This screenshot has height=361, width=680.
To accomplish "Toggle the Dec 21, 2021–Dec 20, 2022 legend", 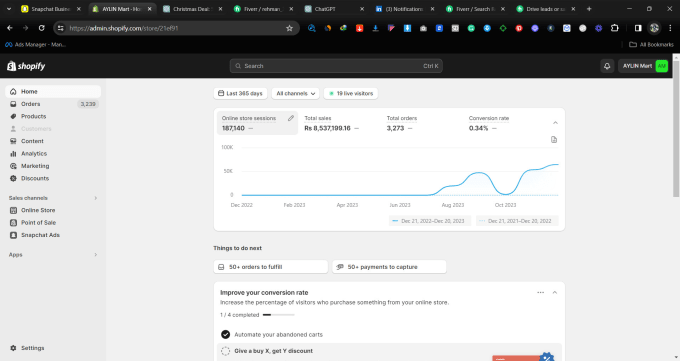I will (x=517, y=221).
